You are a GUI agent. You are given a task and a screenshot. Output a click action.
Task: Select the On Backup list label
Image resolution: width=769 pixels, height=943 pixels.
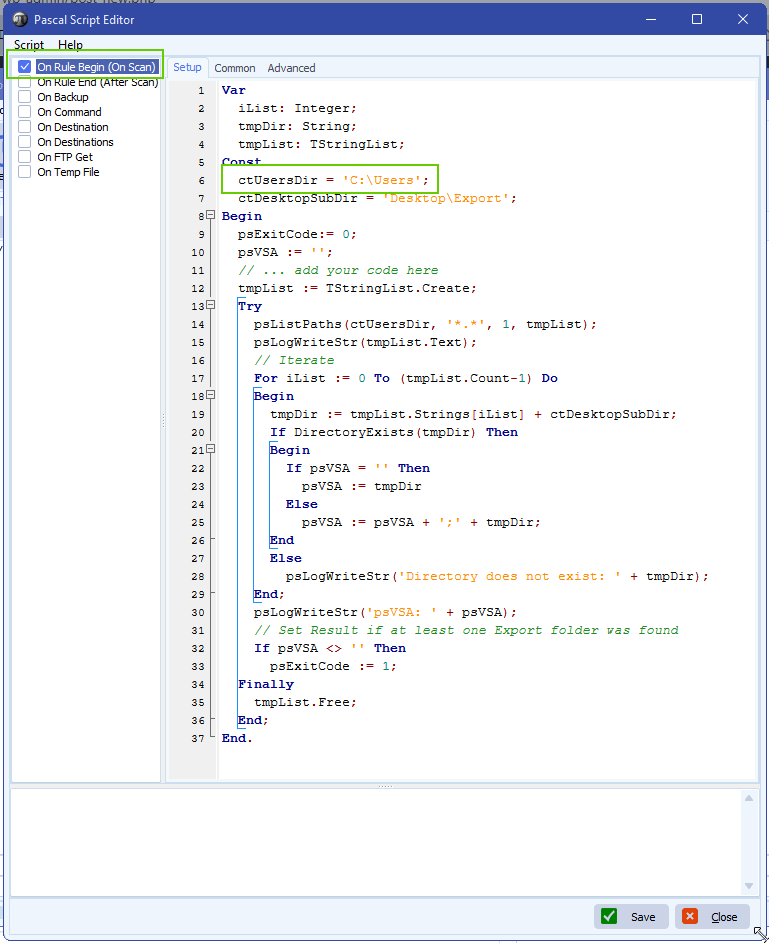[x=63, y=97]
